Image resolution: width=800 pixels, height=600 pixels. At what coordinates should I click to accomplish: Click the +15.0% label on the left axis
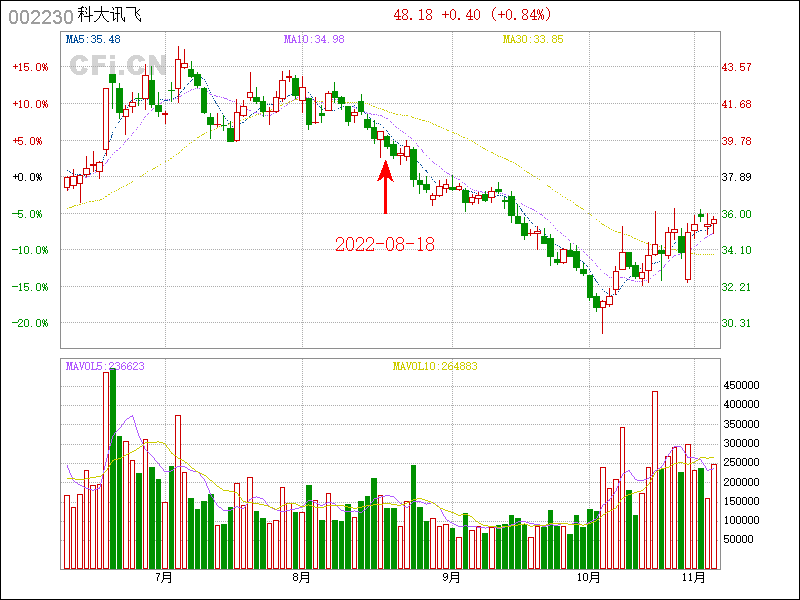(x=30, y=67)
